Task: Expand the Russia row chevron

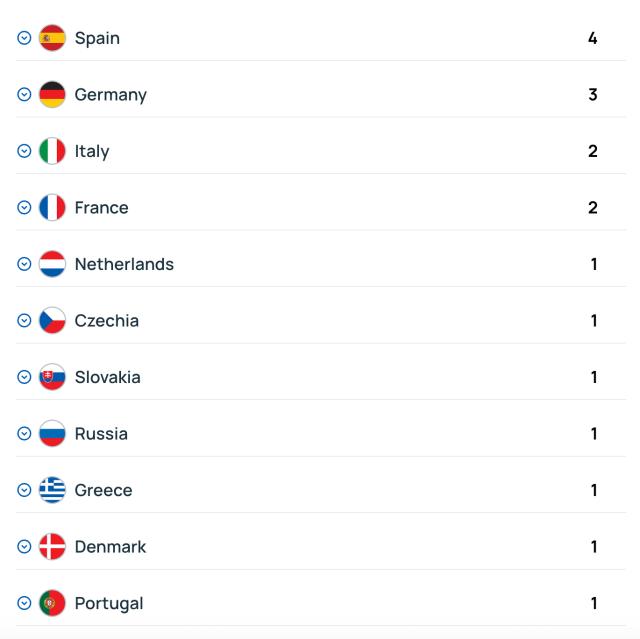Action: [24, 434]
